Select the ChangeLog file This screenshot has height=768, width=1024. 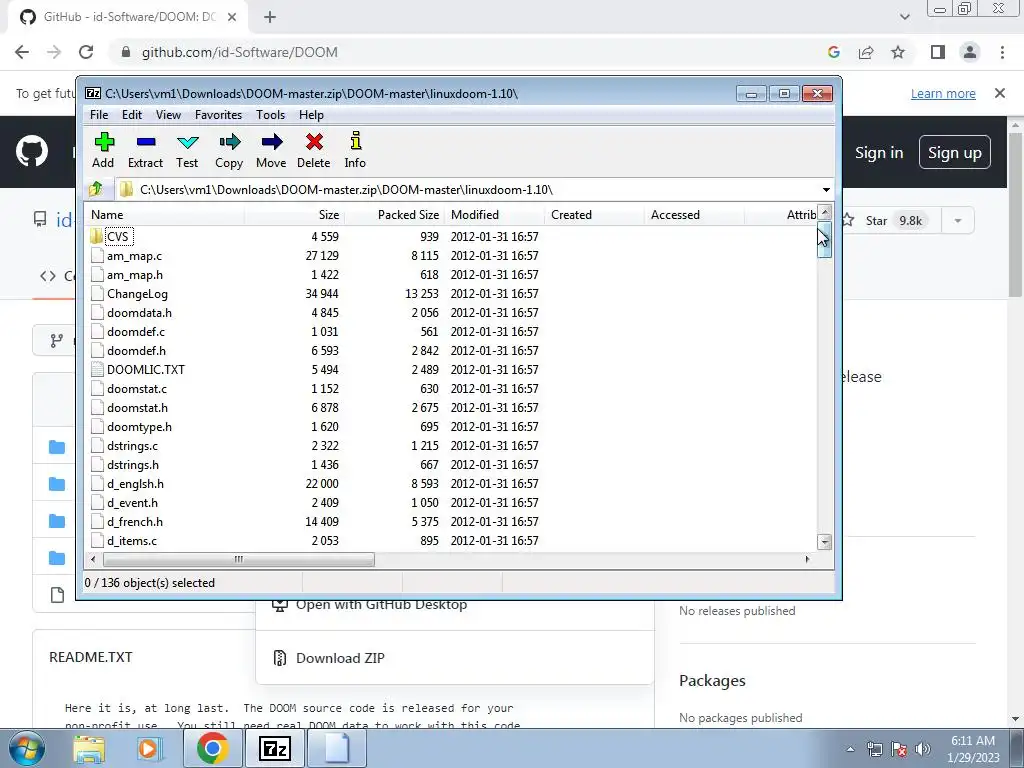pos(137,294)
